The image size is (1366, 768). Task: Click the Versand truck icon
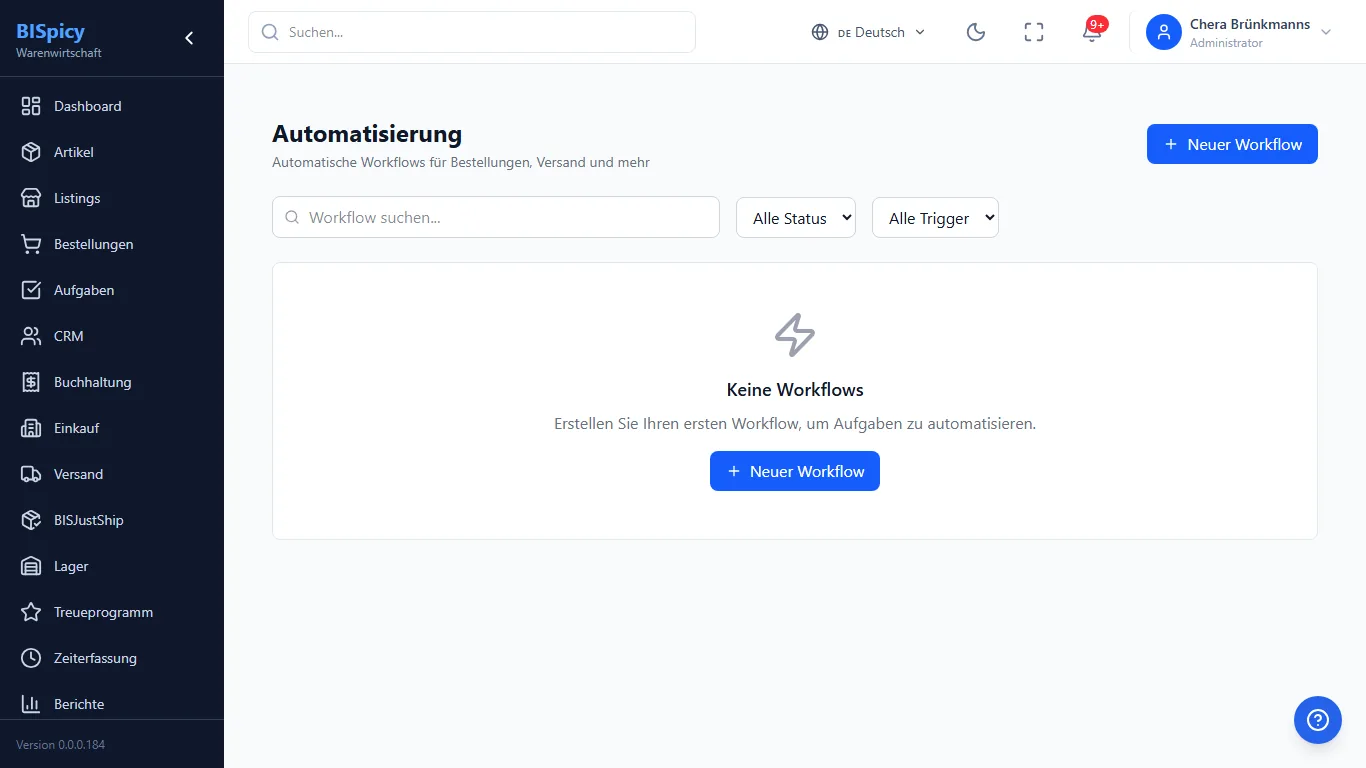[x=31, y=474]
